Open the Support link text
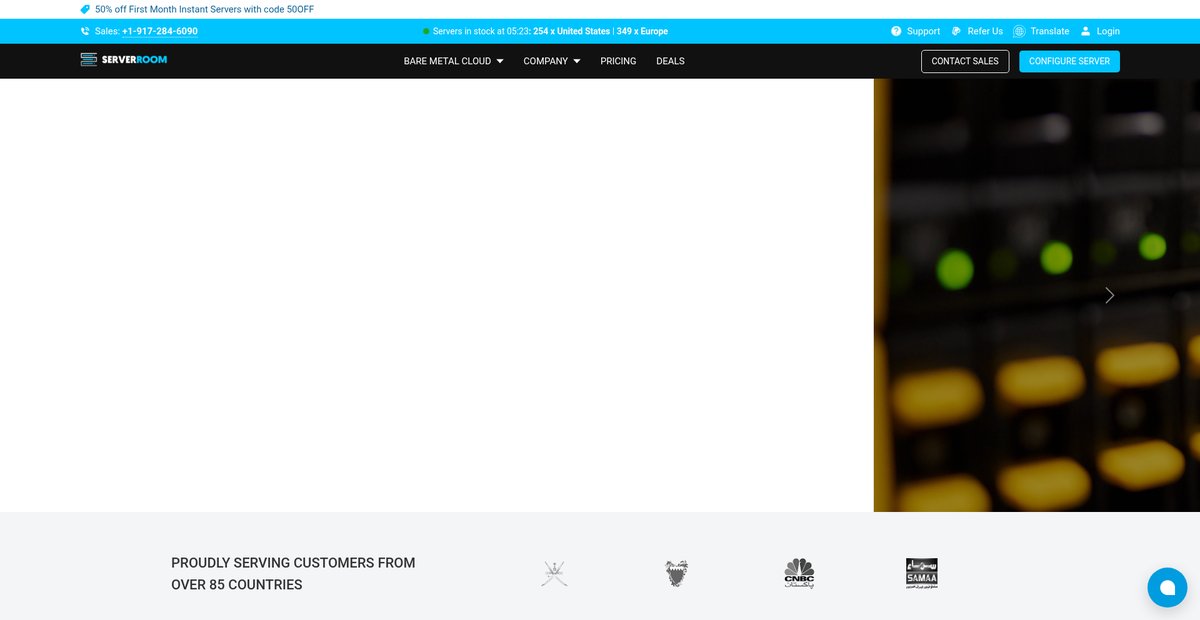The image size is (1200, 620). pyautogui.click(x=924, y=31)
